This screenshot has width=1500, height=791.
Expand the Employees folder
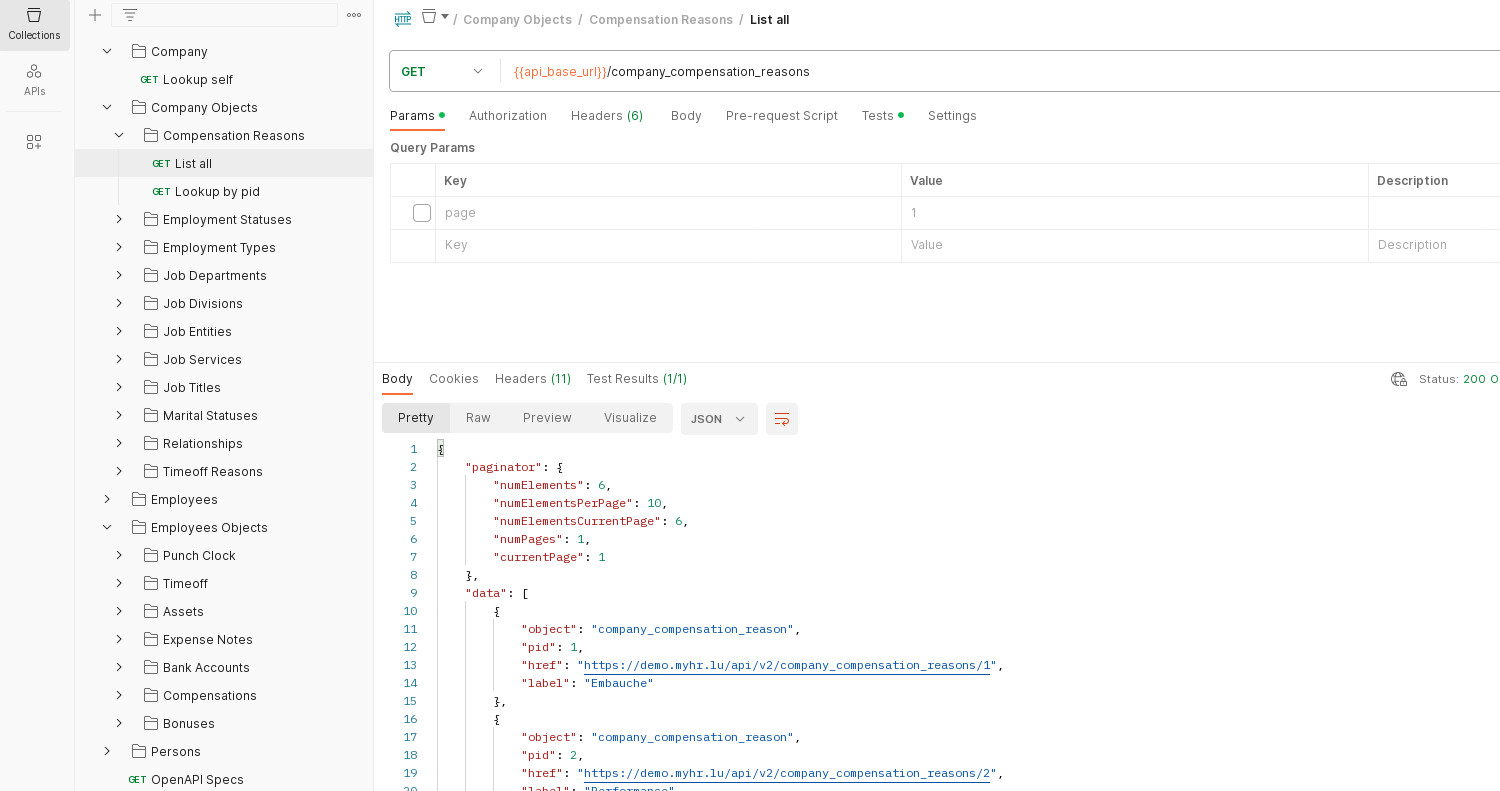pyautogui.click(x=107, y=499)
